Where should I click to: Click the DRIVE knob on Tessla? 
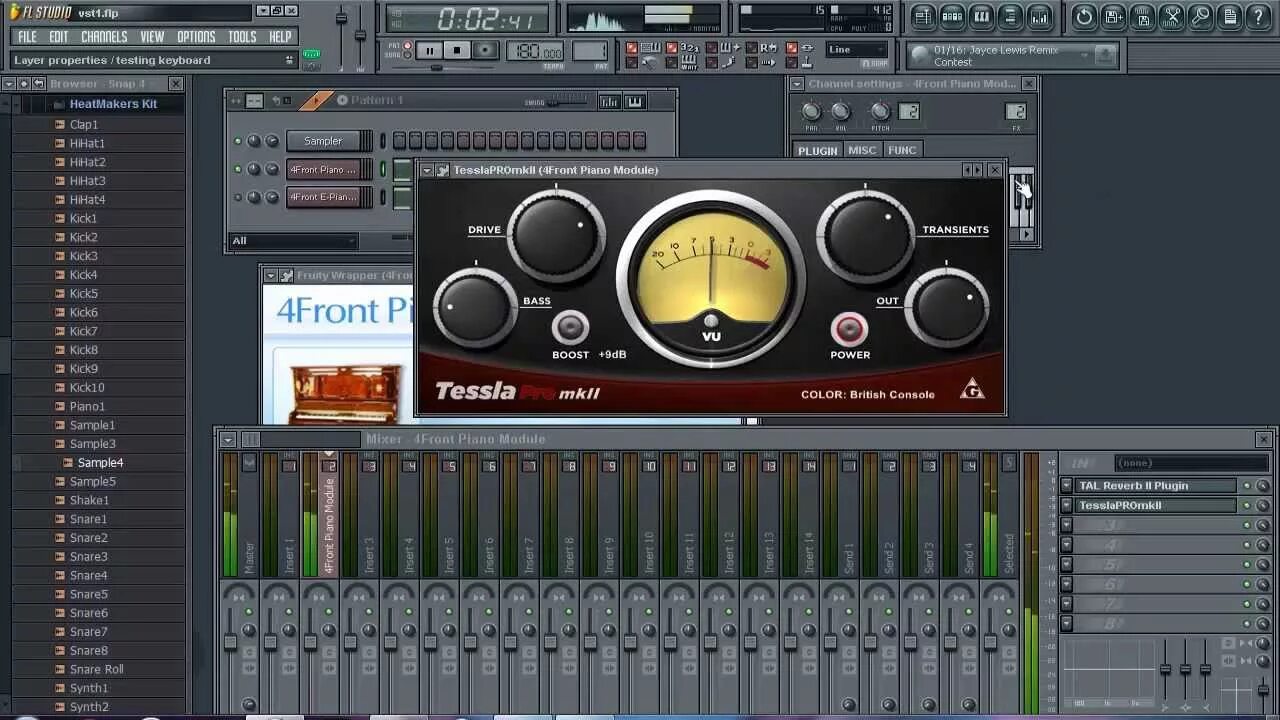coord(555,236)
